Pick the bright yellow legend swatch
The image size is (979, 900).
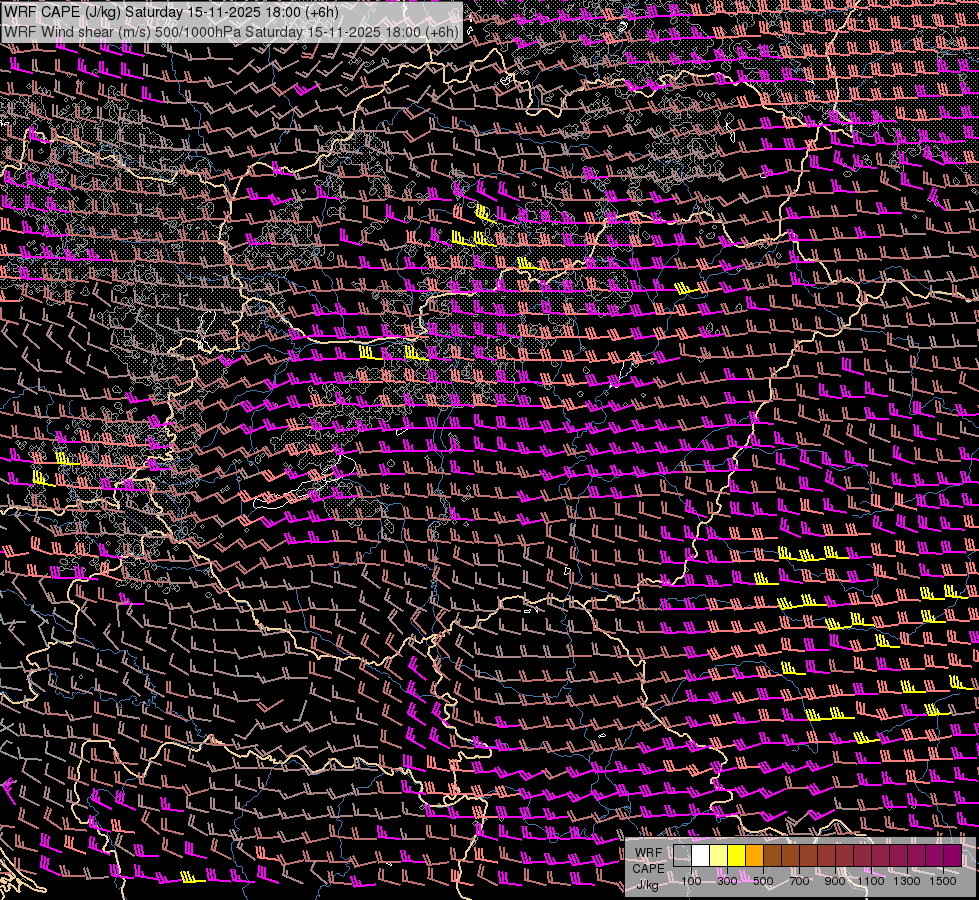736,856
